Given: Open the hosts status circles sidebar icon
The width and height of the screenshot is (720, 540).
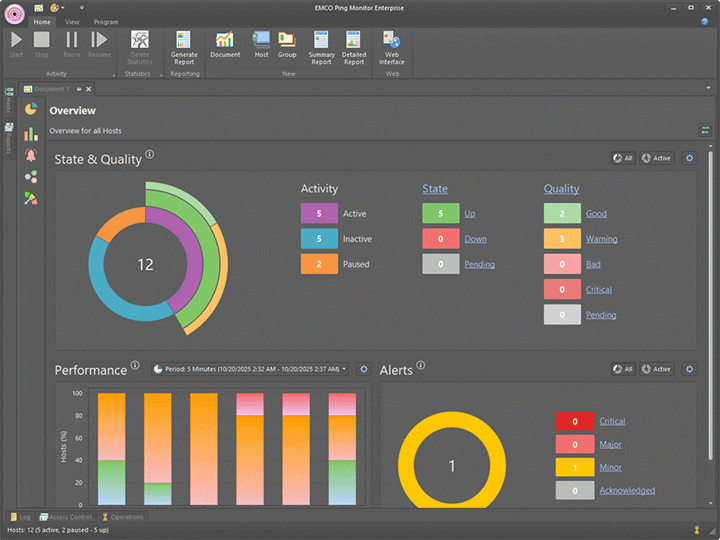Looking at the screenshot, I should tap(31, 177).
